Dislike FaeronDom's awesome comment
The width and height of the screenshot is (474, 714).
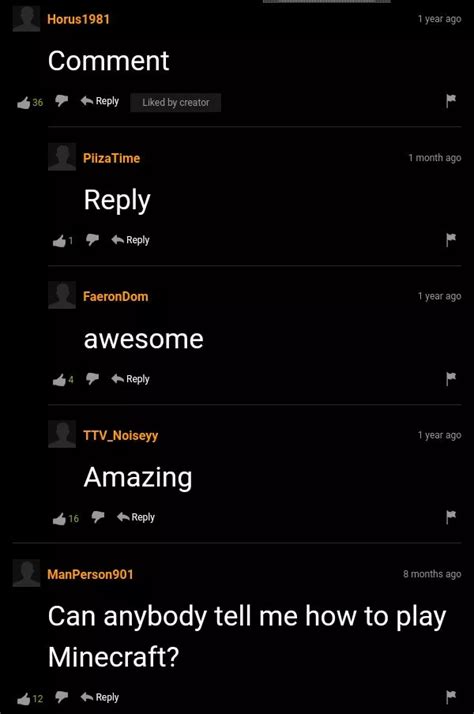coord(92,378)
